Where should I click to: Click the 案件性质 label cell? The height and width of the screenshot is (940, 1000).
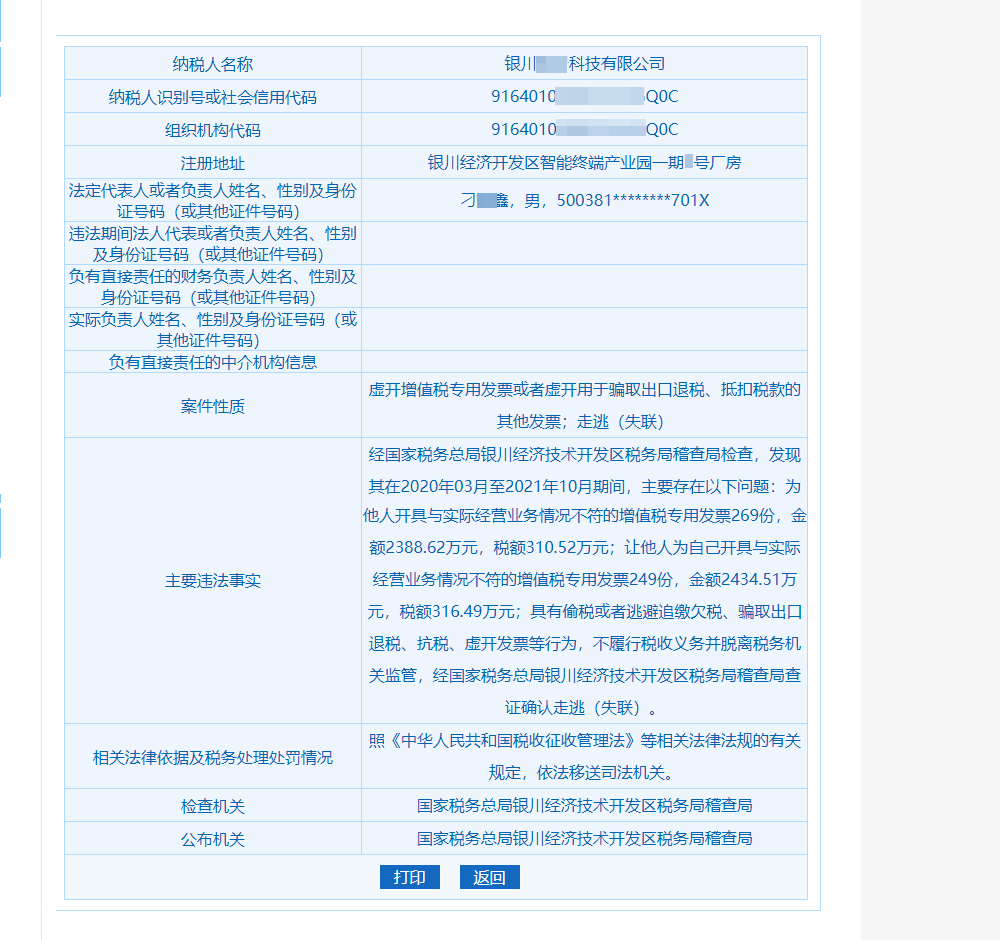213,406
